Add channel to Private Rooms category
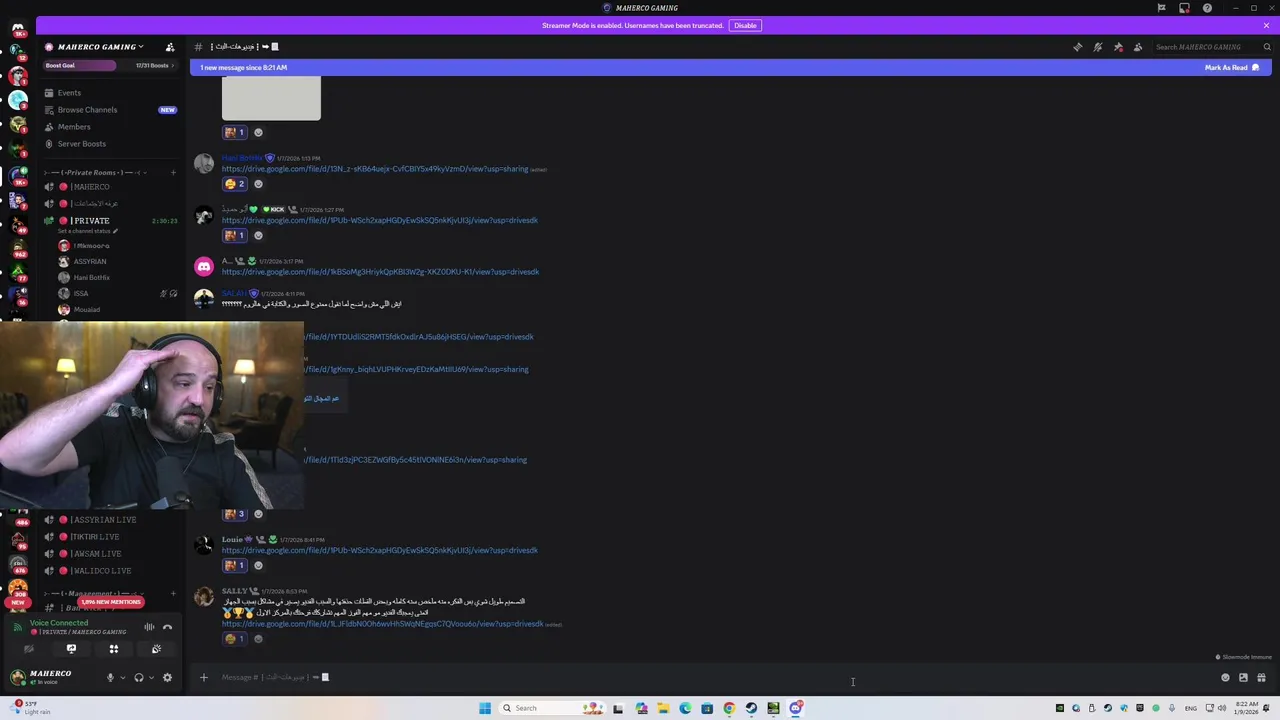 173,172
